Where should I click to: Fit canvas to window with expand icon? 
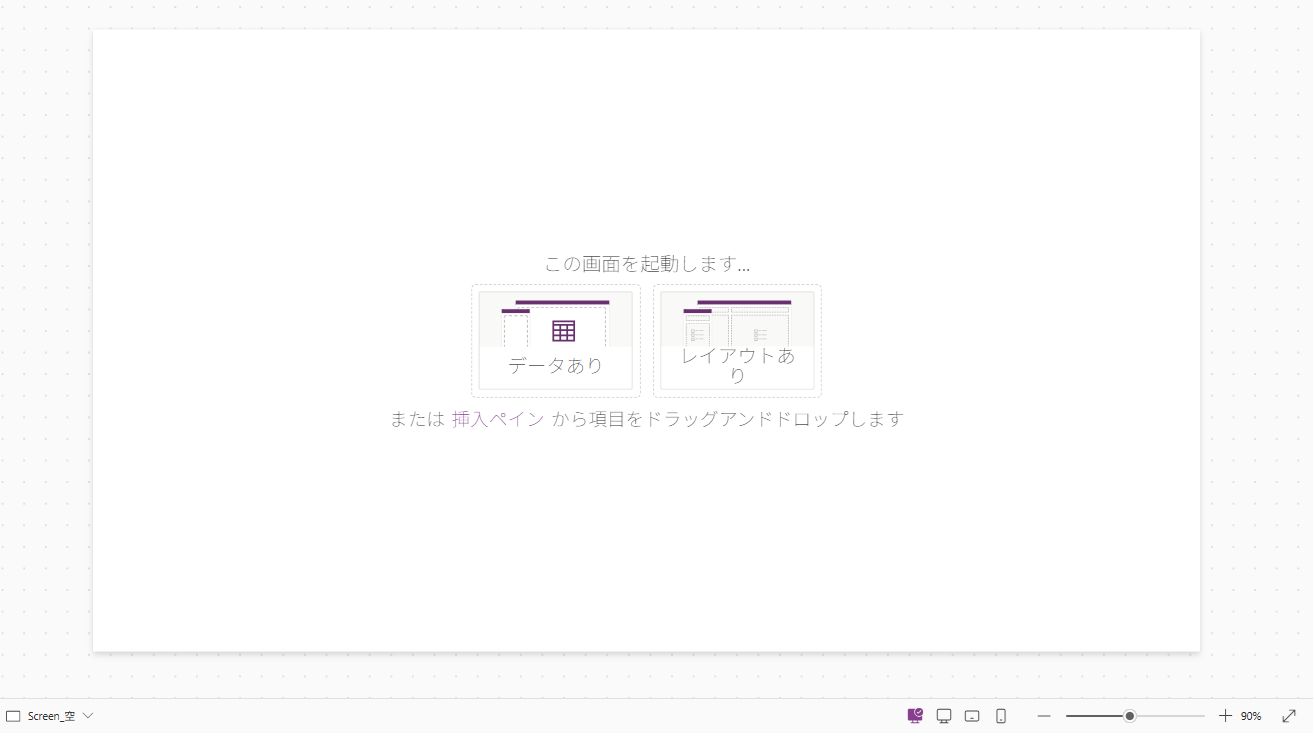1289,716
